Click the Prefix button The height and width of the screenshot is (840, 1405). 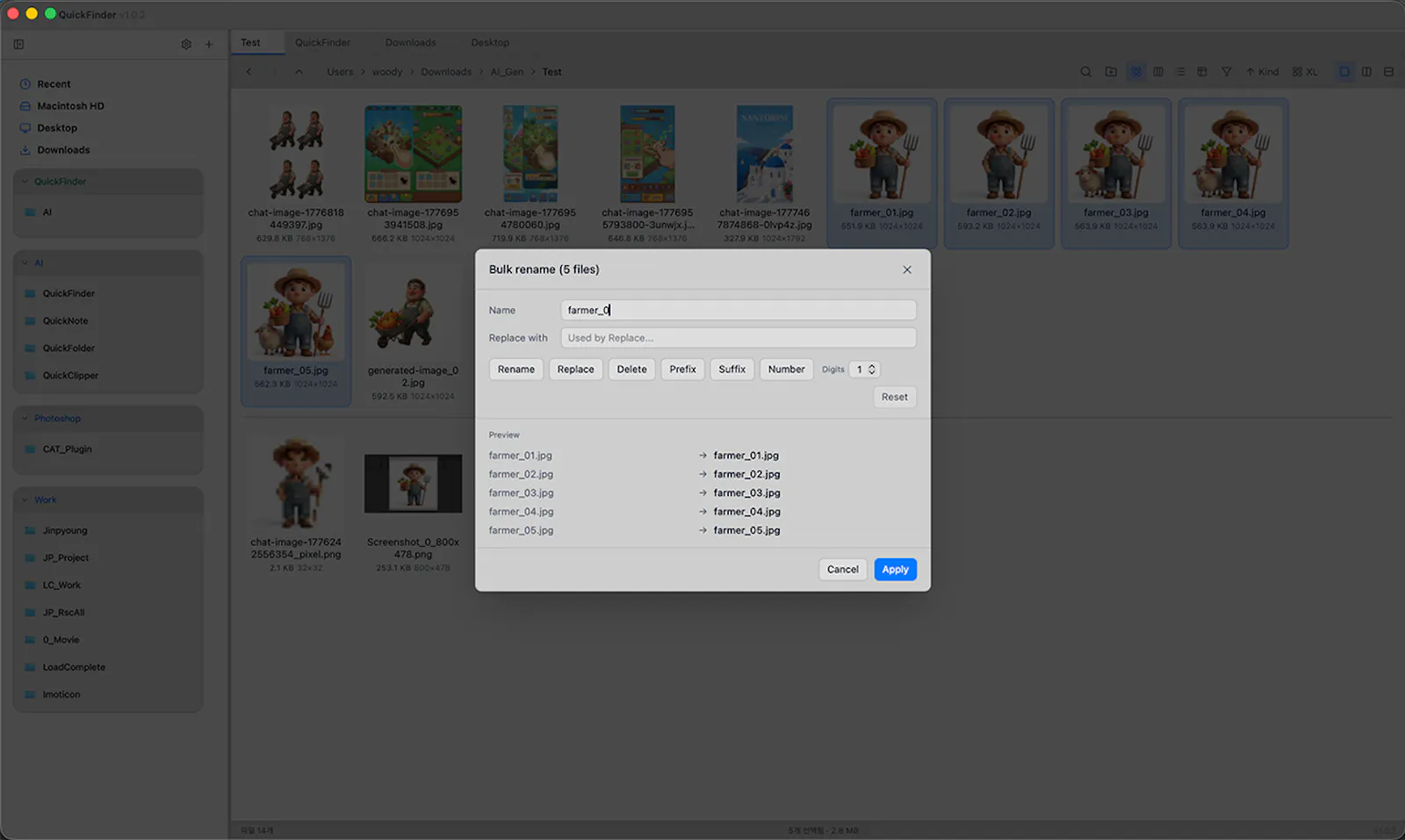(682, 370)
